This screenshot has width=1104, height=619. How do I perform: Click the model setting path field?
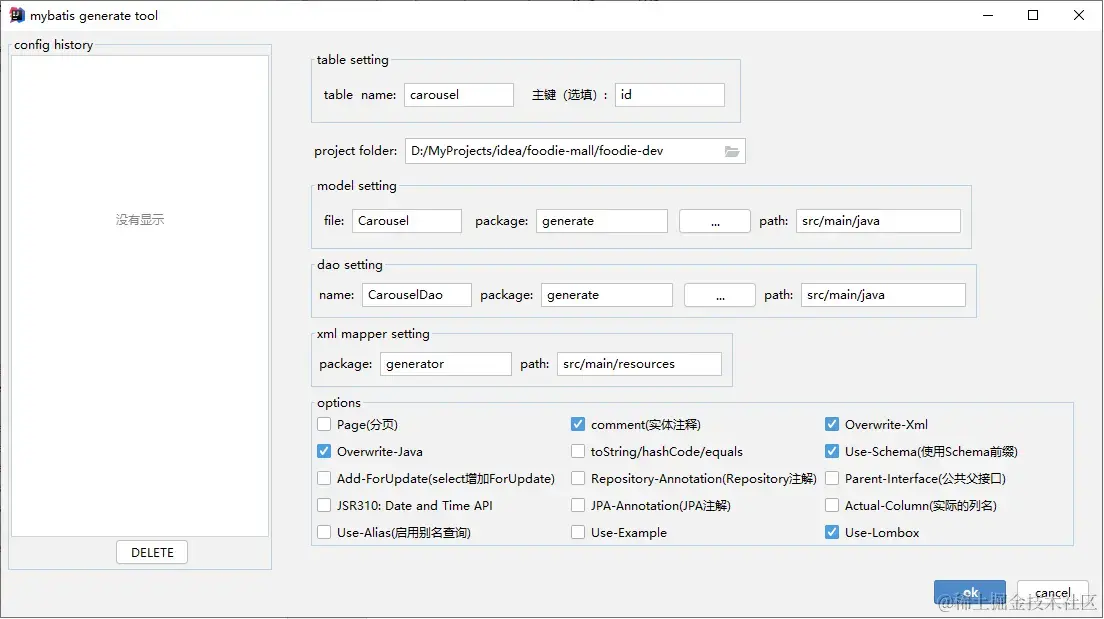pyautogui.click(x=879, y=221)
